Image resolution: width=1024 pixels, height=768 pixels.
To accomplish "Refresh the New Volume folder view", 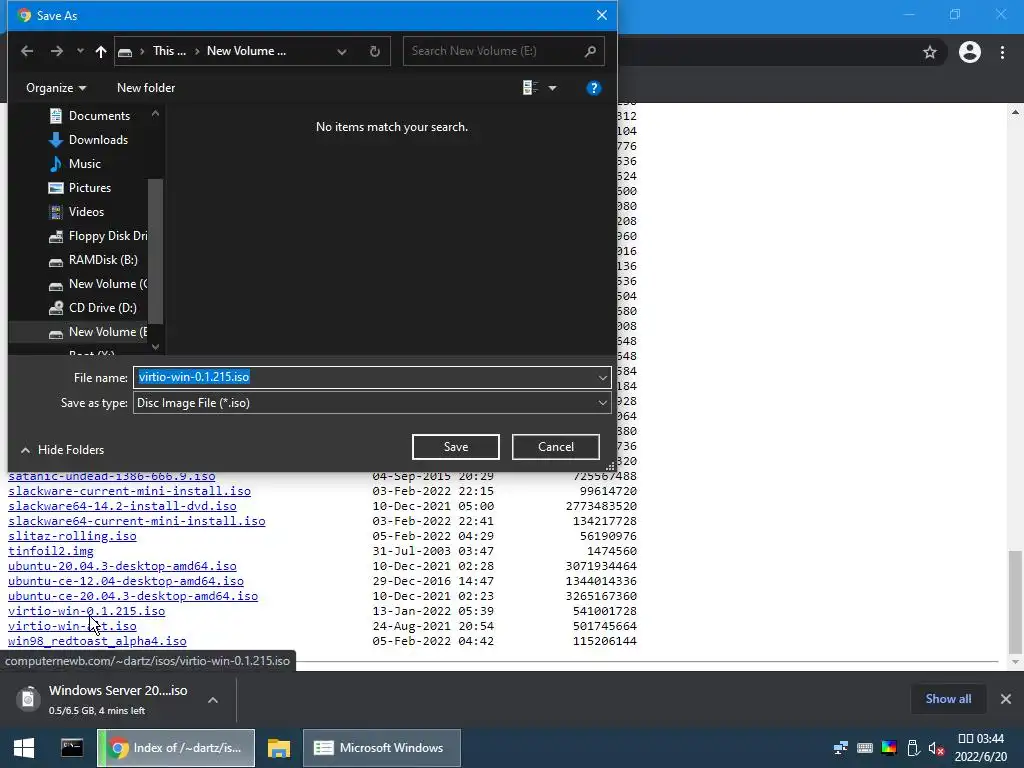I will coord(374,52).
